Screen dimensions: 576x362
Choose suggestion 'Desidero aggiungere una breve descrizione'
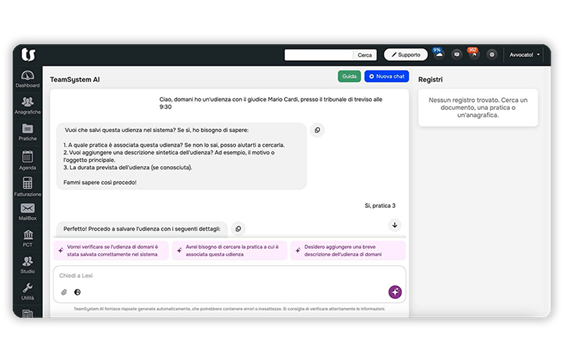tap(348, 251)
